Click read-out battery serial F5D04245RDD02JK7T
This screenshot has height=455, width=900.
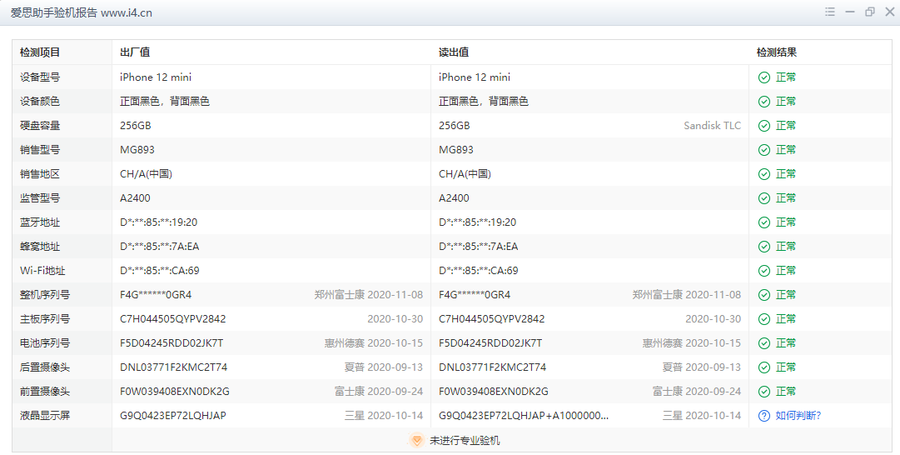[x=490, y=343]
